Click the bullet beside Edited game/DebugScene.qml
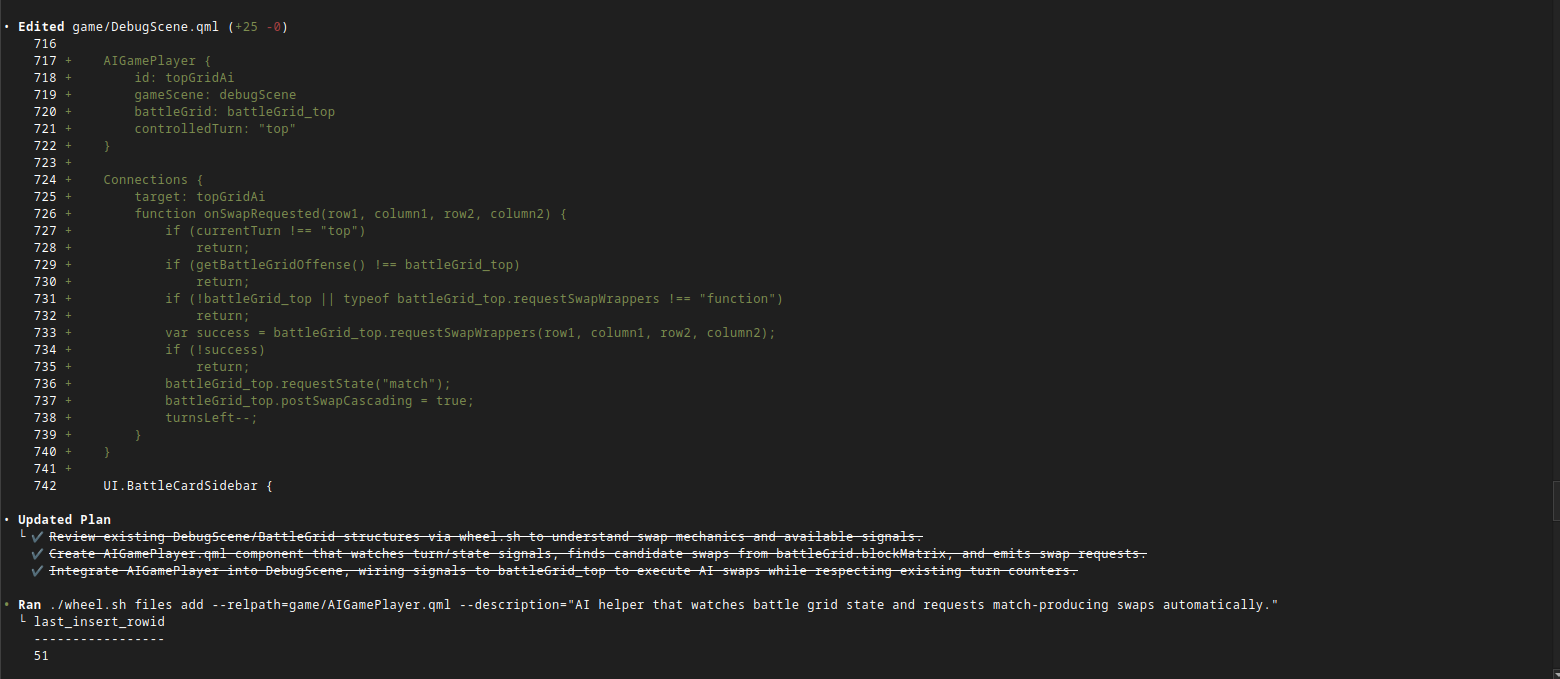This screenshot has width=1560, height=679. tap(7, 27)
